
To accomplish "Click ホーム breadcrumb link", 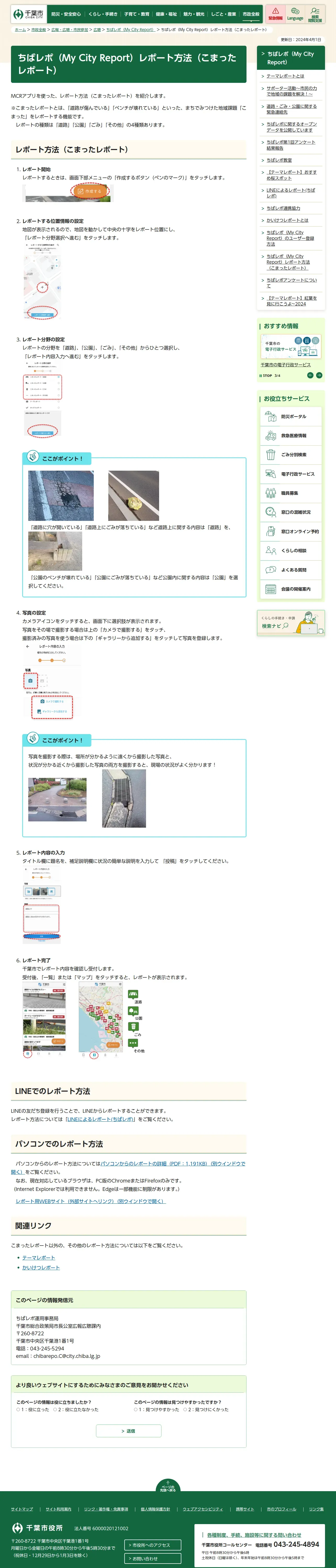I will pos(20,29).
